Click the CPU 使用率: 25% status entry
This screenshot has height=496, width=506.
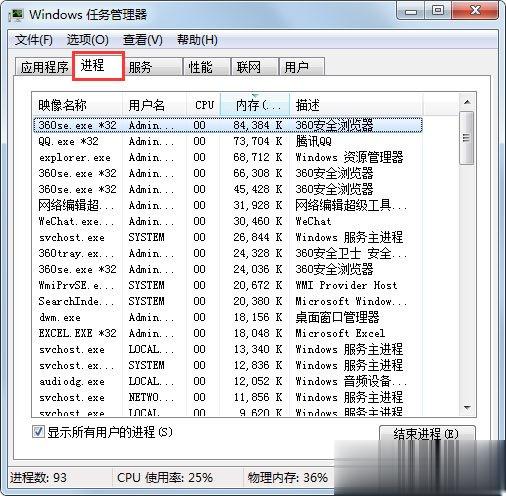point(165,478)
